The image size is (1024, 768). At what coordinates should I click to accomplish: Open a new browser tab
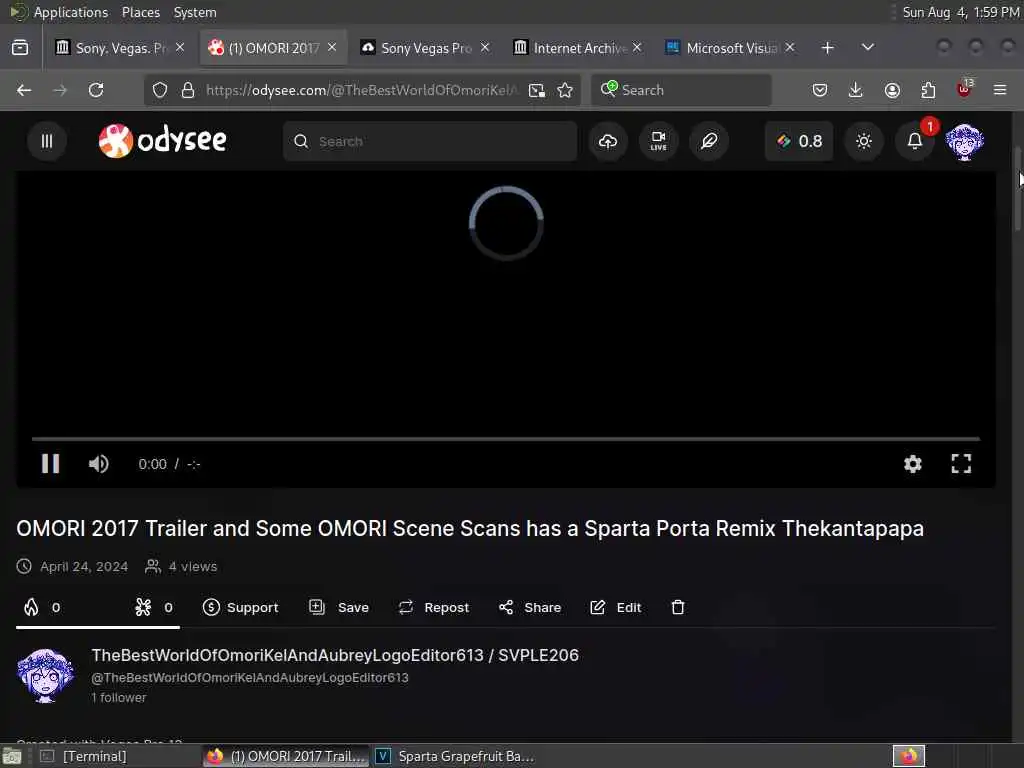827,48
